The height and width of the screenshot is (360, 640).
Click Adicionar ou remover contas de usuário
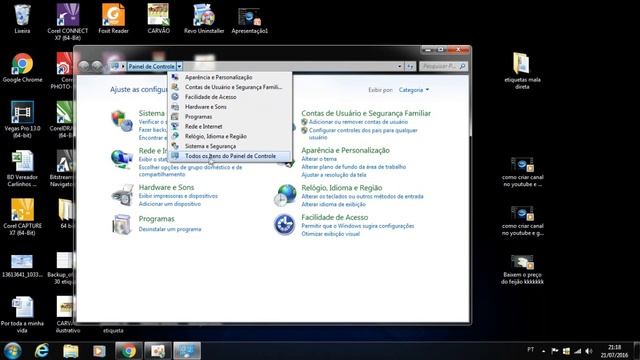tap(358, 122)
